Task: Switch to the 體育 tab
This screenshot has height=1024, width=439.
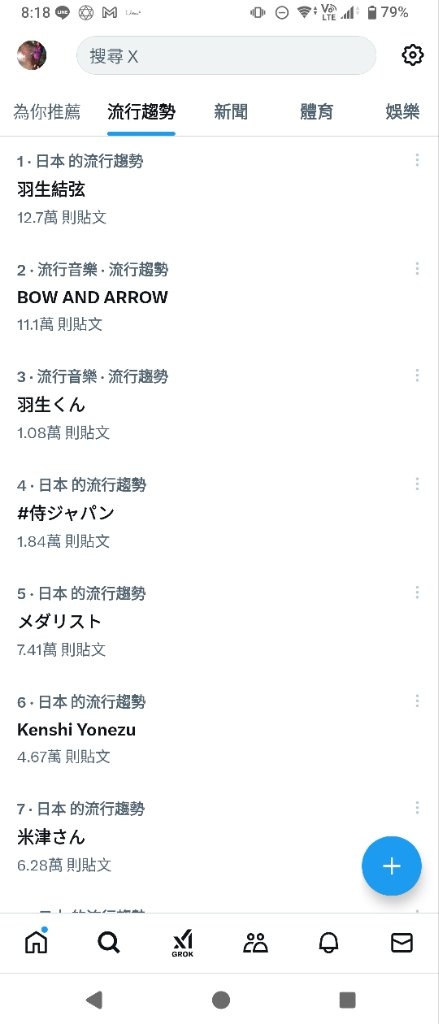Action: tap(317, 112)
